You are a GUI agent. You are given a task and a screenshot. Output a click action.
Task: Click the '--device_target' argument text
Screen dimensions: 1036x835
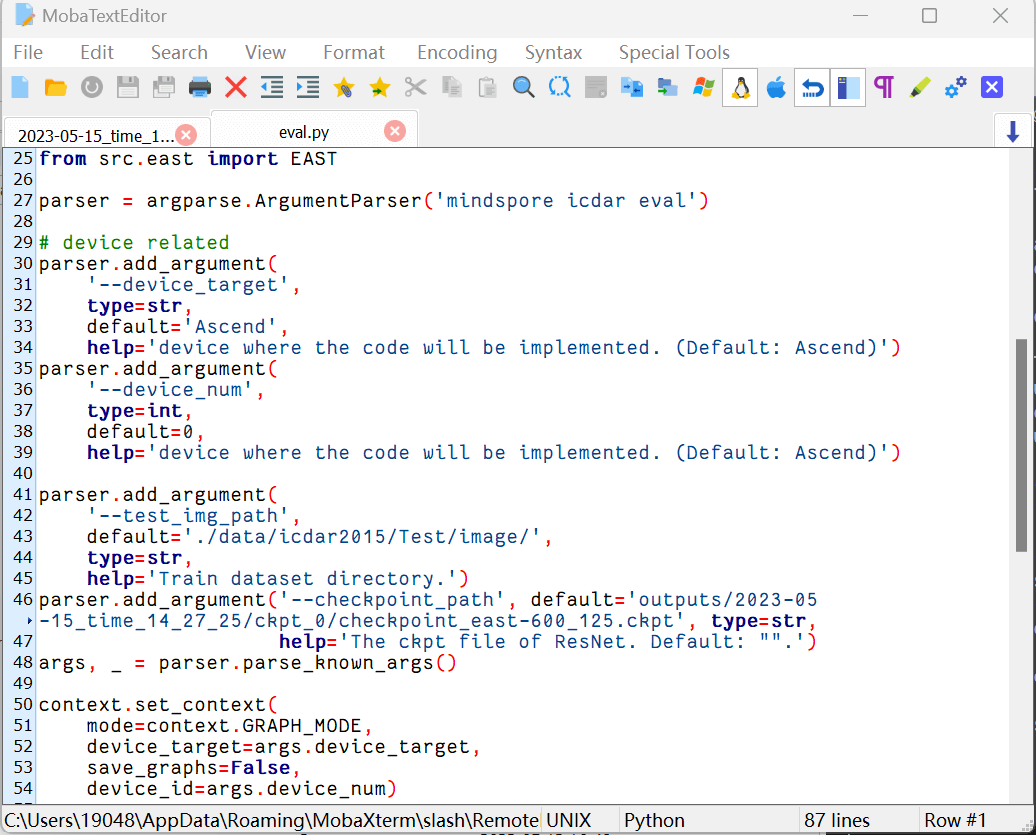point(188,285)
